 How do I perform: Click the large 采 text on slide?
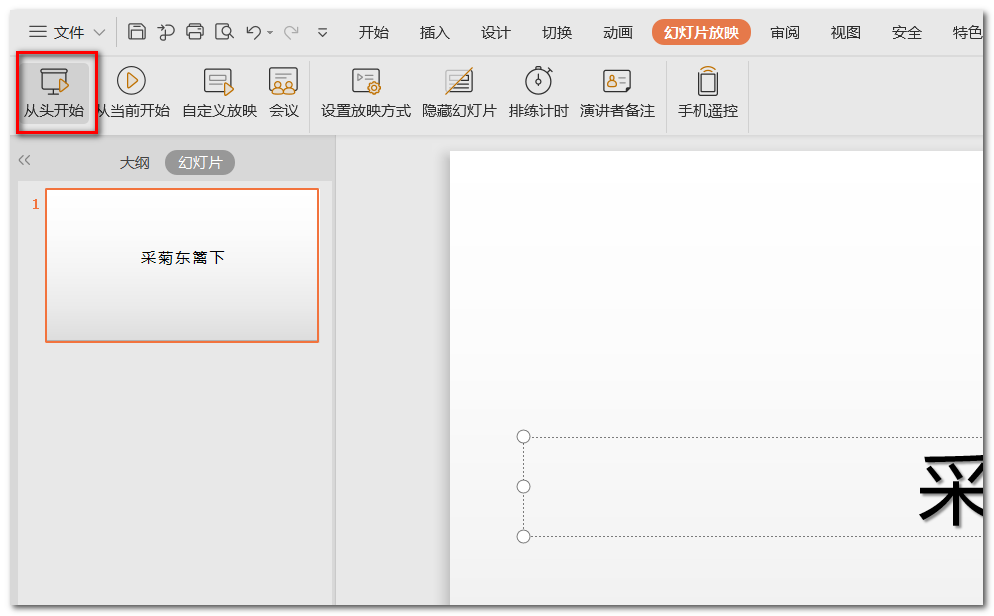(951, 491)
